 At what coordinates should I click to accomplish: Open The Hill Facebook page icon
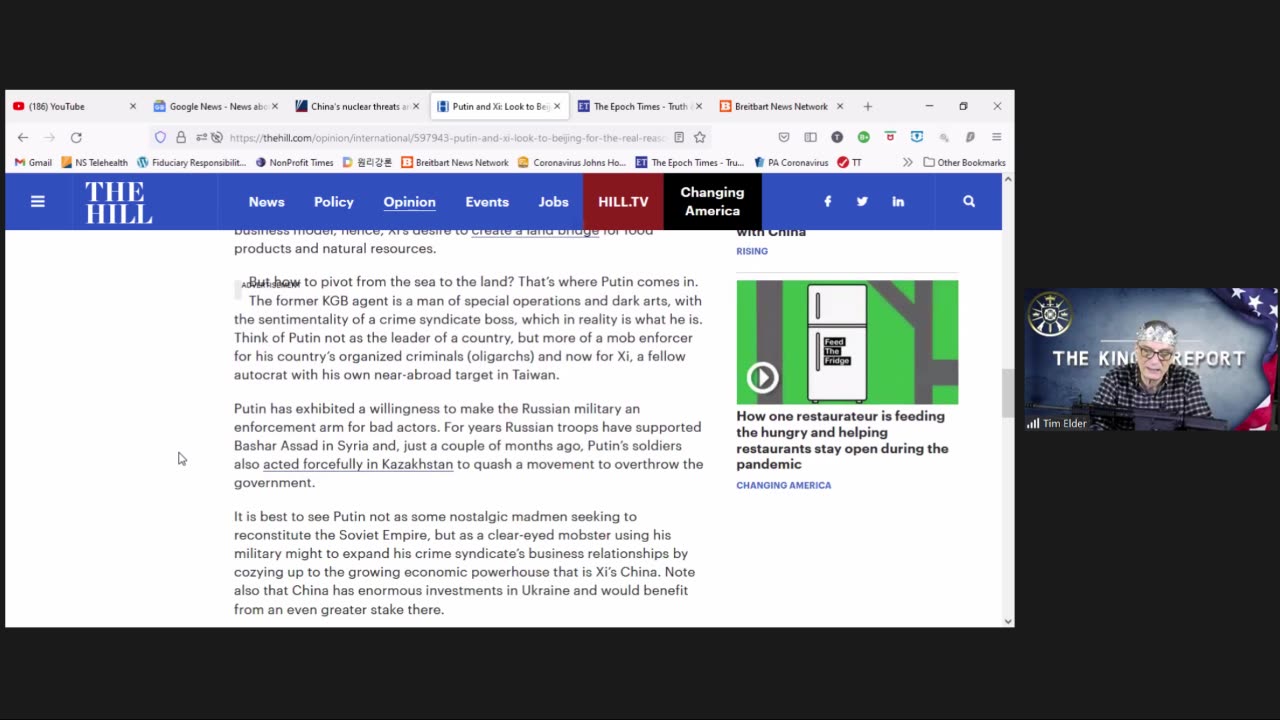[827, 201]
